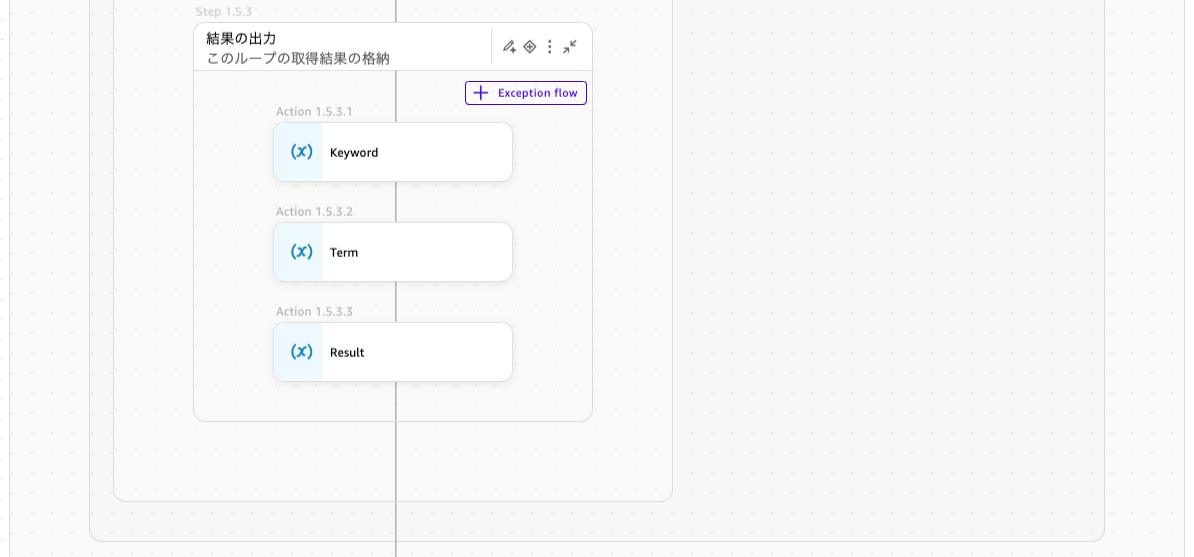Select the Result action card
The height and width of the screenshot is (557, 1194).
[393, 352]
